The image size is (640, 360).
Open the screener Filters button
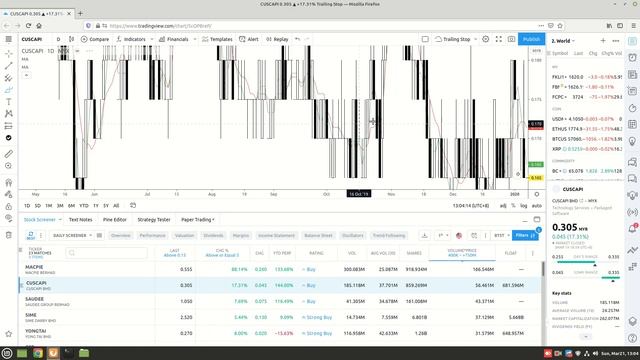[x=525, y=236]
